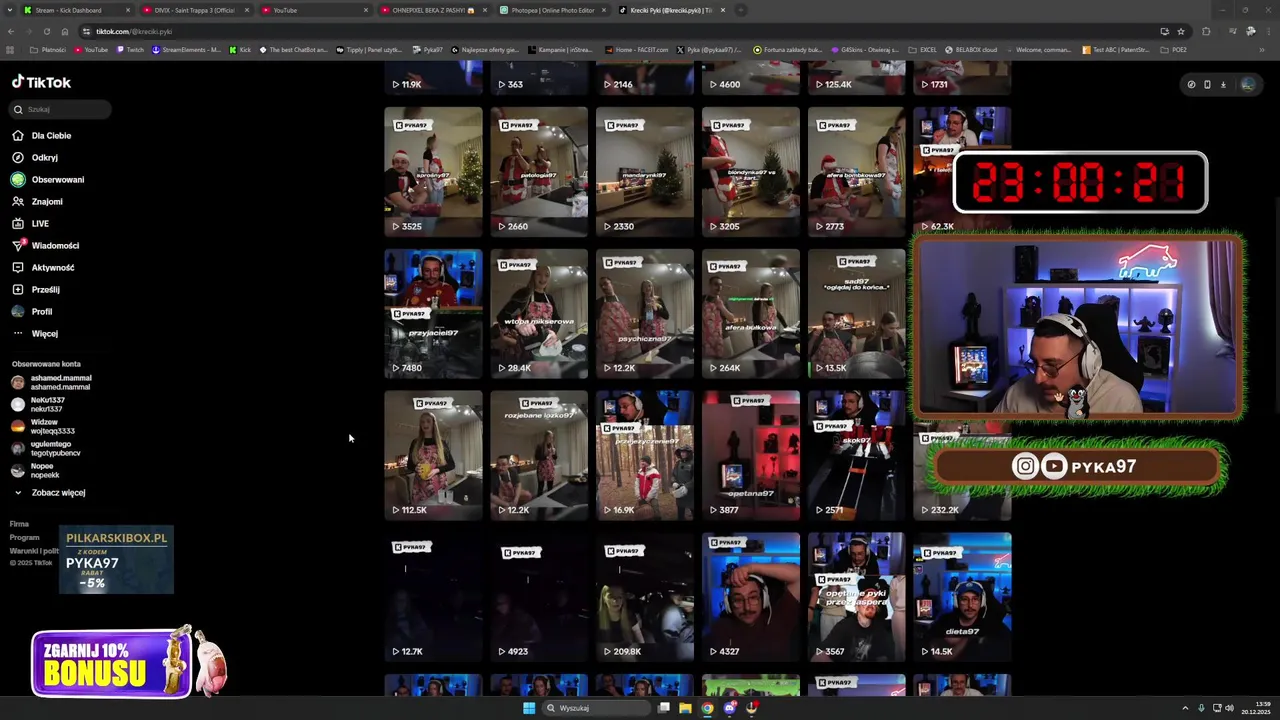Open Profil page
The width and height of the screenshot is (1280, 720).
tap(41, 311)
